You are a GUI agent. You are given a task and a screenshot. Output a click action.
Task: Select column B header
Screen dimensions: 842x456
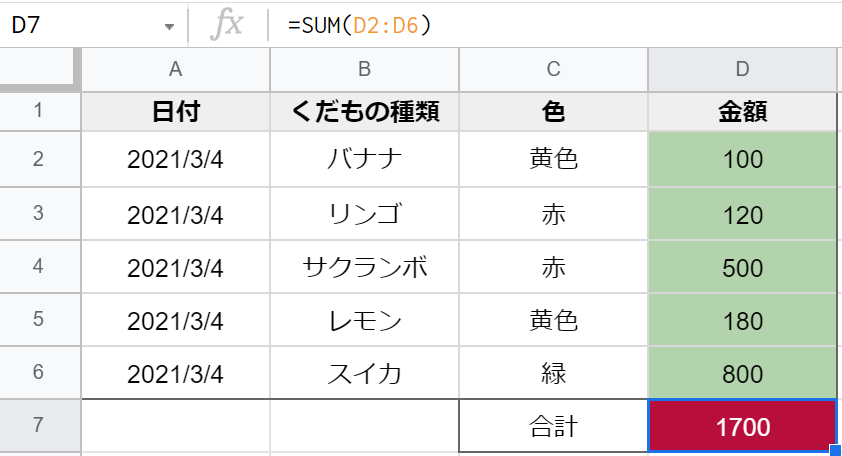365,69
